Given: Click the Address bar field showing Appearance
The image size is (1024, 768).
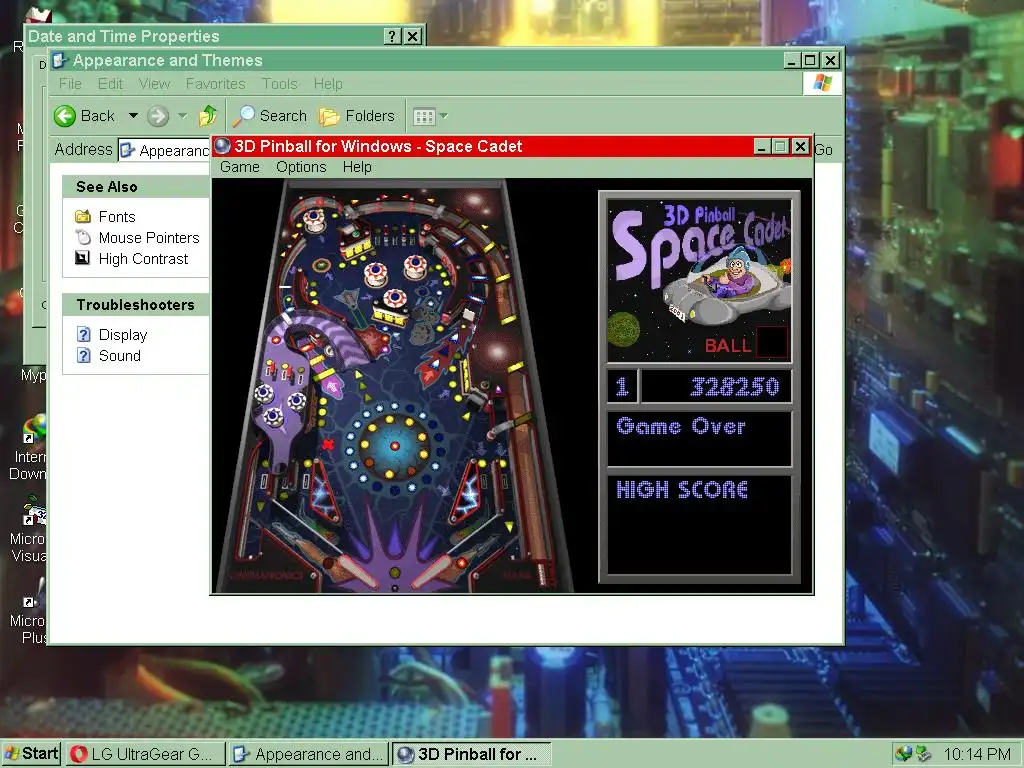Looking at the screenshot, I should click(165, 150).
